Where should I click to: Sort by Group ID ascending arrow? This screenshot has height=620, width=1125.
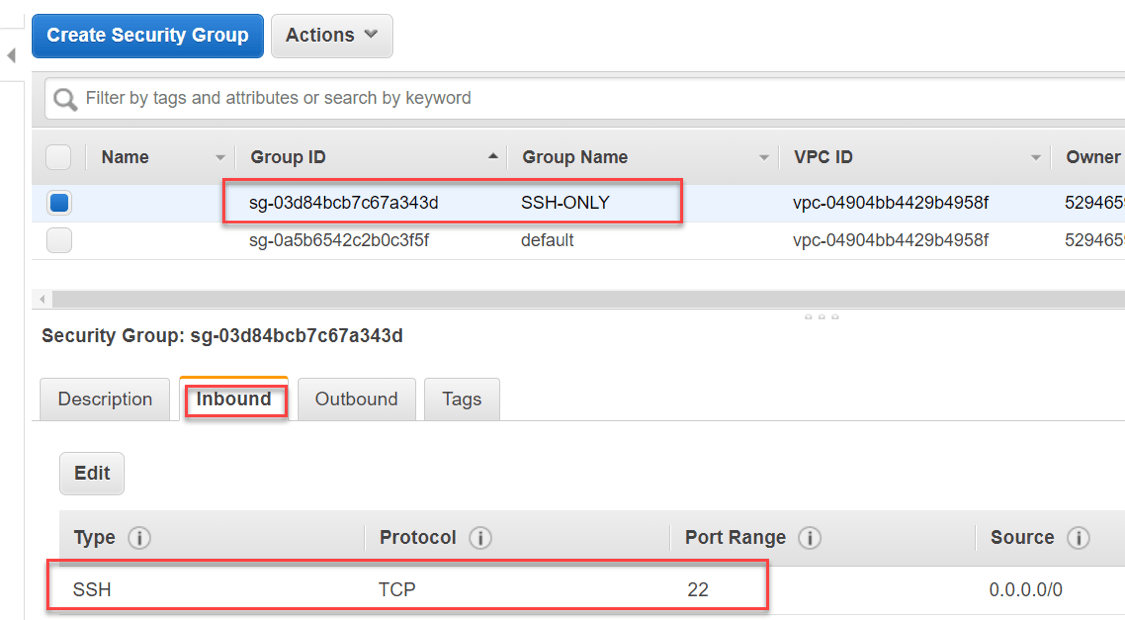(x=492, y=157)
